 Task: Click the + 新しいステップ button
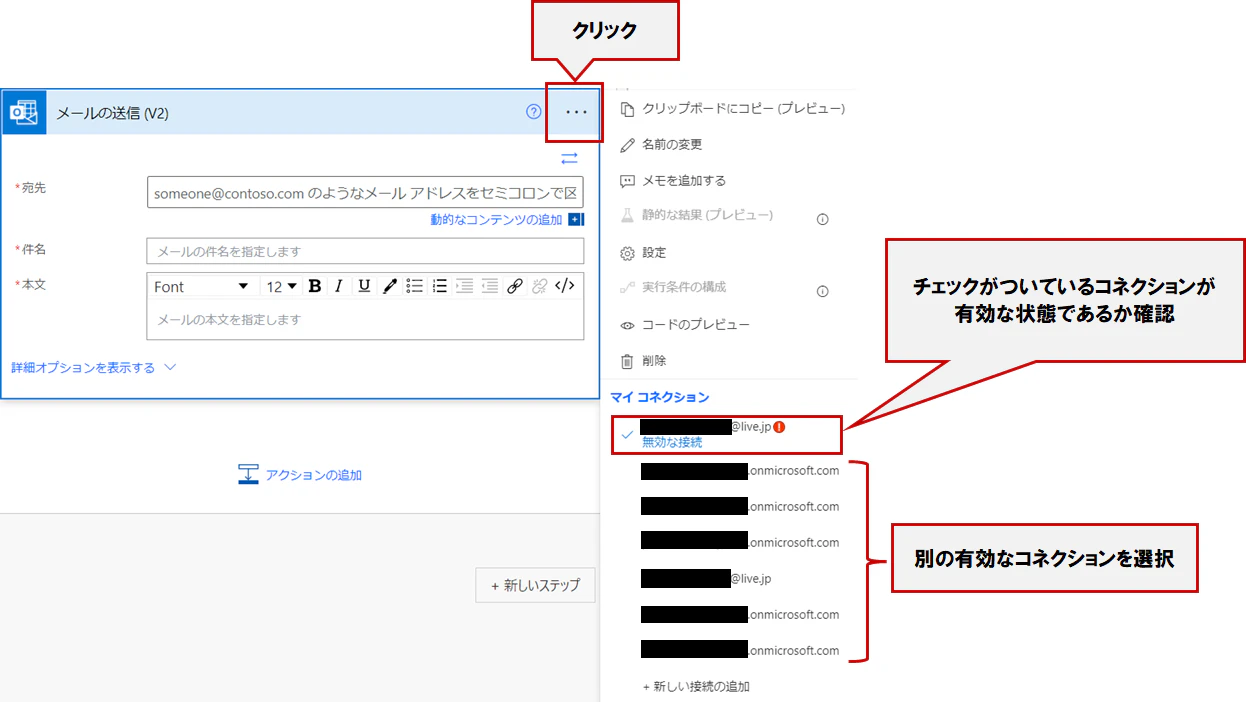(535, 585)
